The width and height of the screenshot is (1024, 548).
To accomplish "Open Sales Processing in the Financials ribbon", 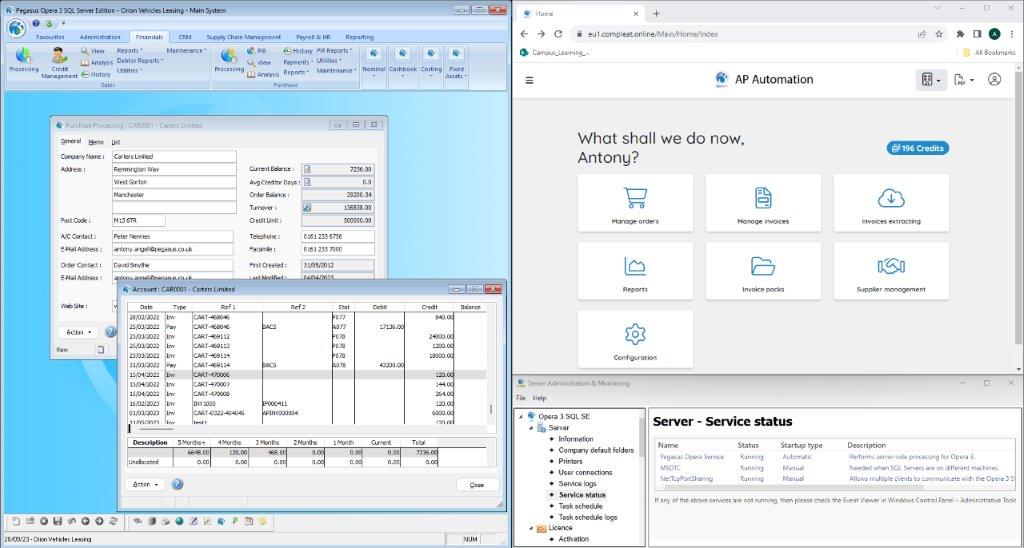I will (x=24, y=60).
